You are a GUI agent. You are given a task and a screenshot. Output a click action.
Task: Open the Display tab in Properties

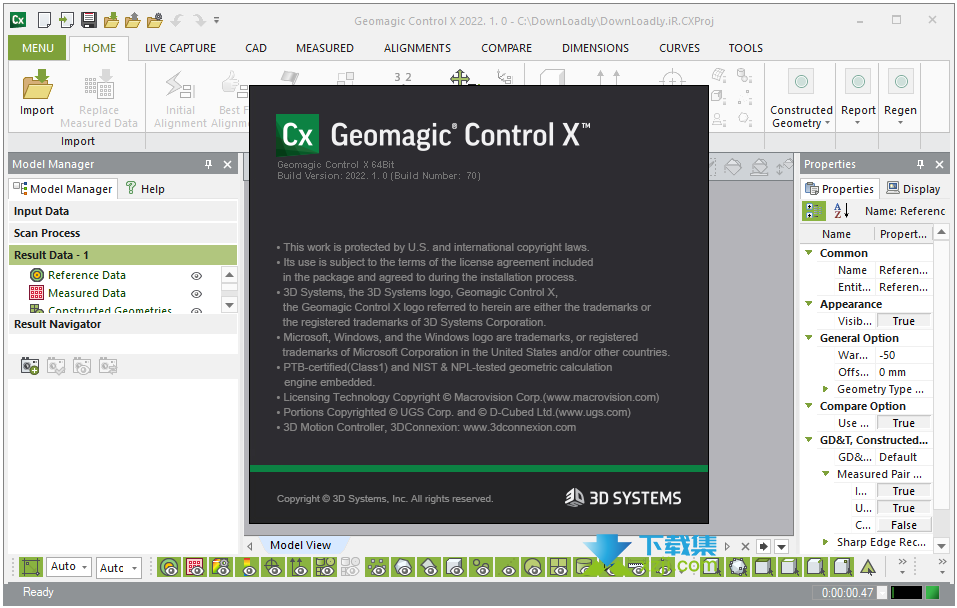click(x=913, y=189)
